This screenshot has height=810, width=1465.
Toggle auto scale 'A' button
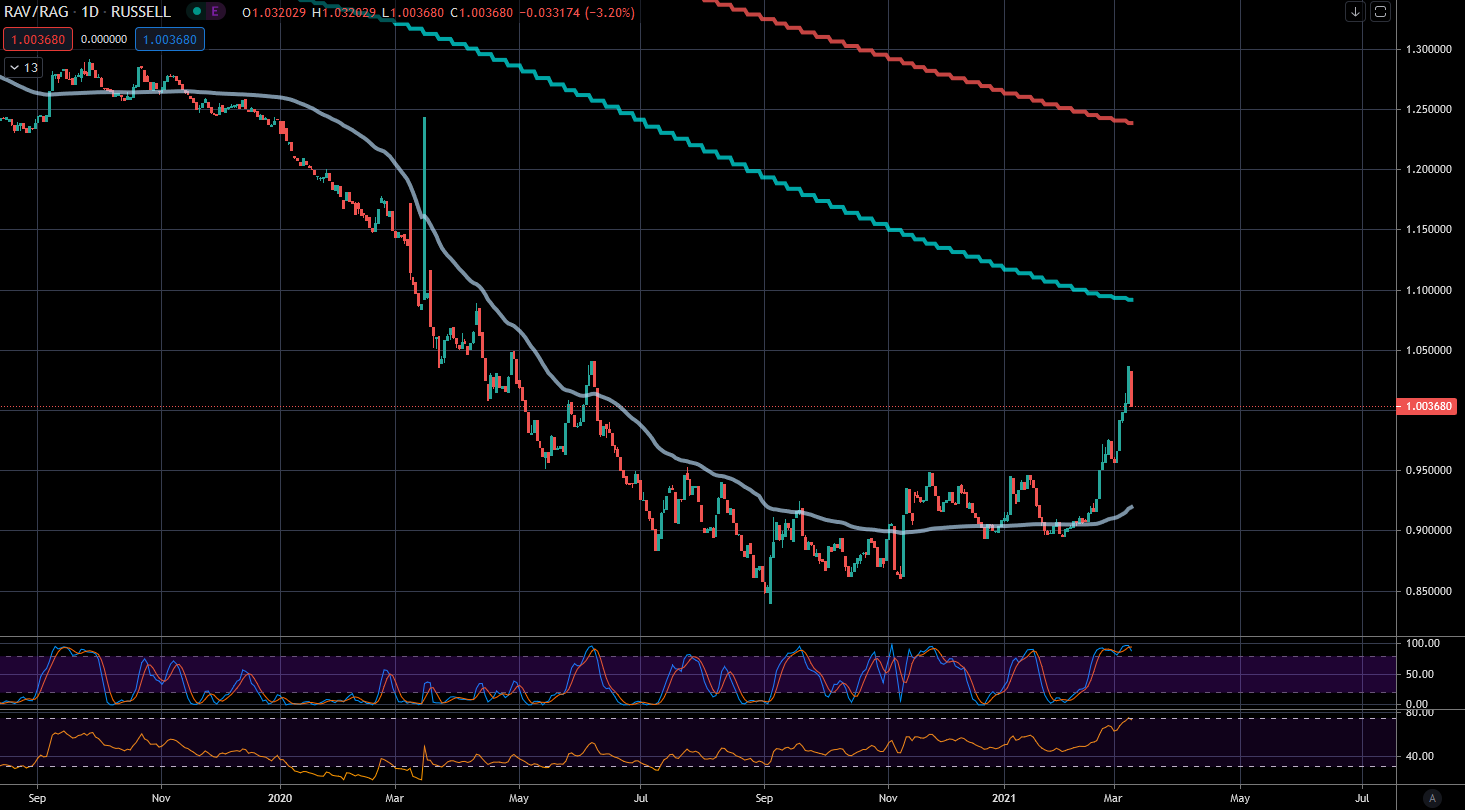click(1432, 797)
